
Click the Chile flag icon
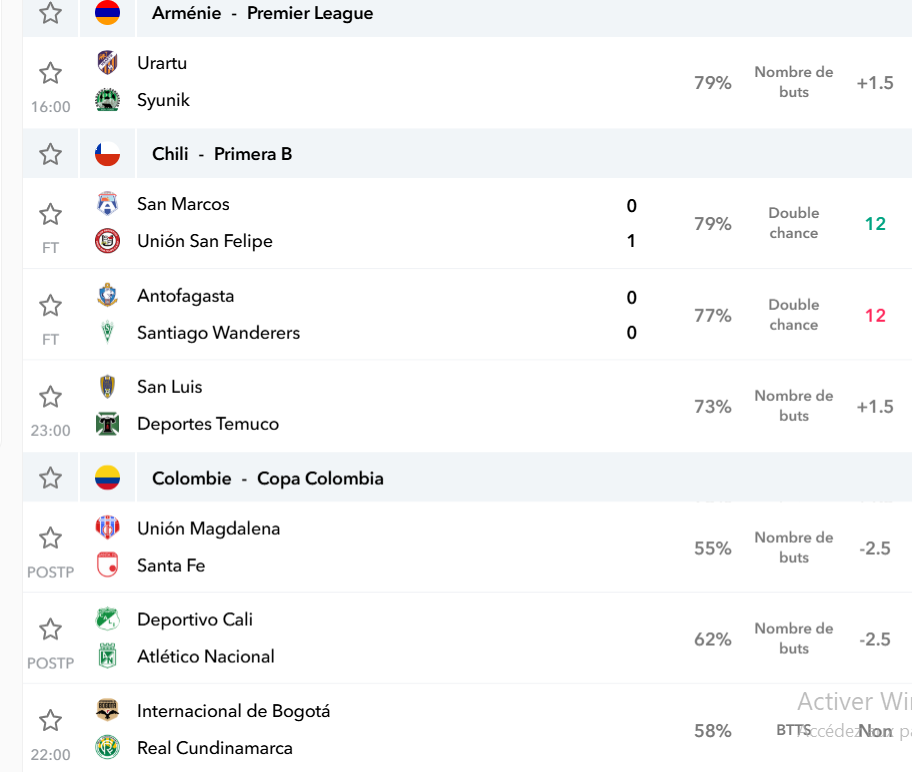point(108,154)
